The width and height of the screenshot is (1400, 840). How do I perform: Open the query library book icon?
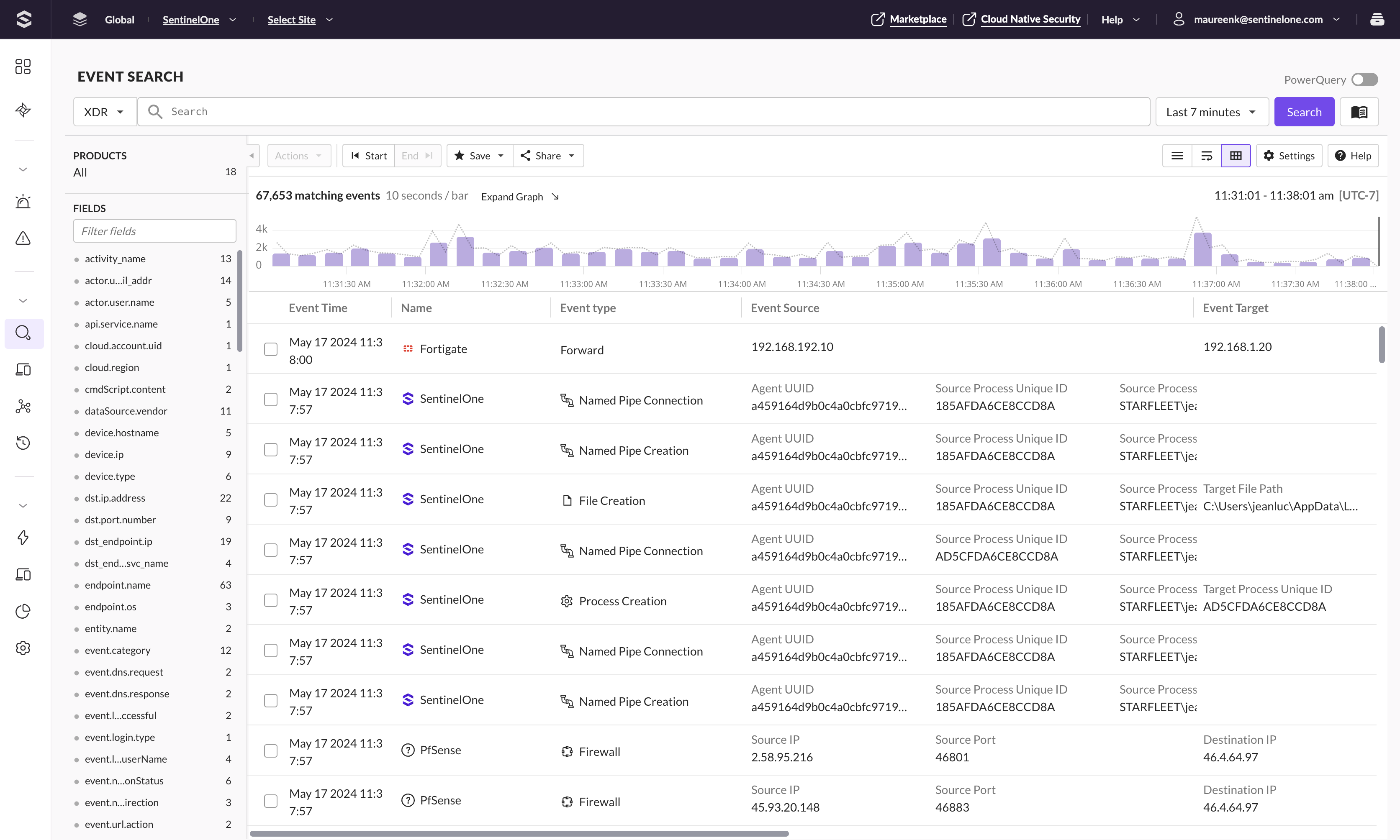pyautogui.click(x=1359, y=112)
